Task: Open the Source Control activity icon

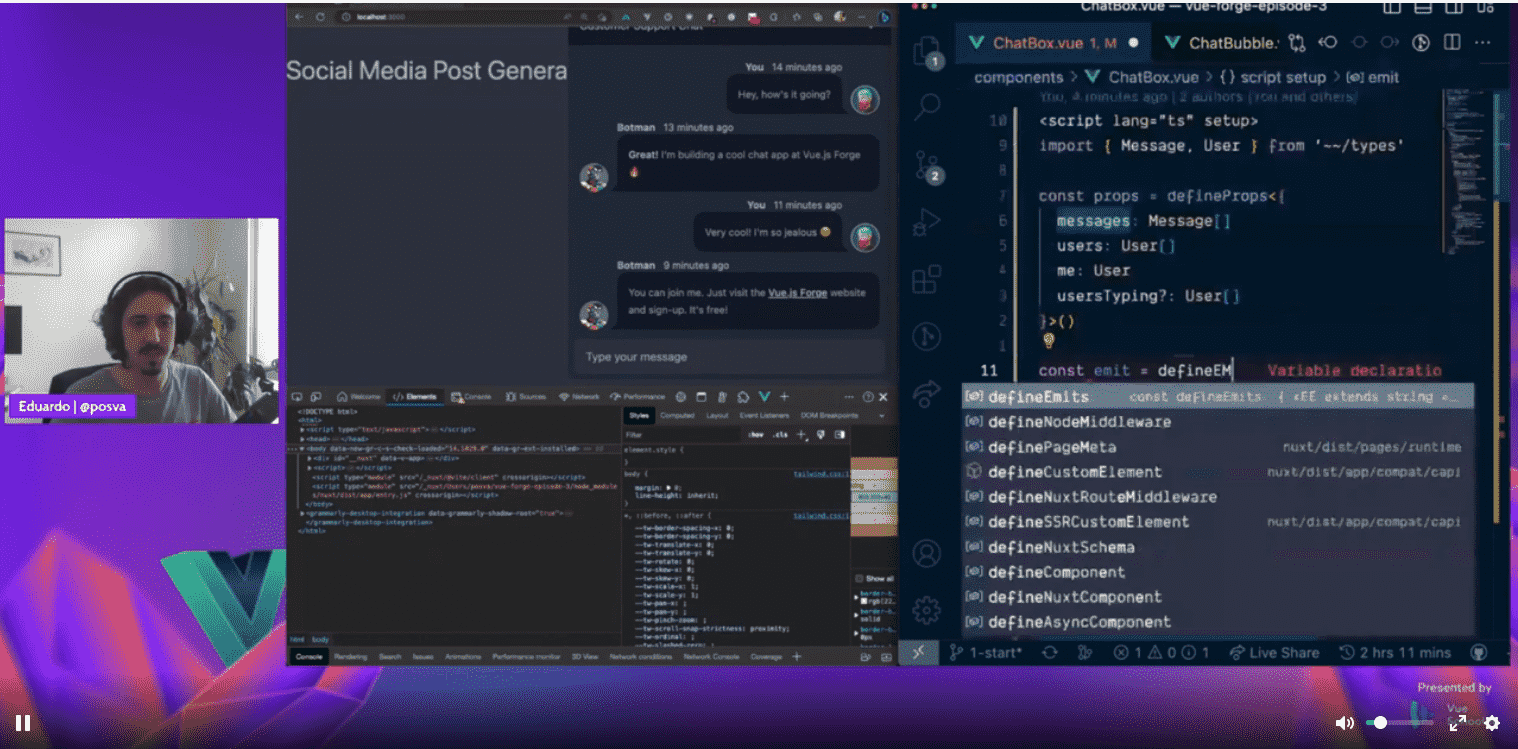Action: pyautogui.click(x=927, y=165)
